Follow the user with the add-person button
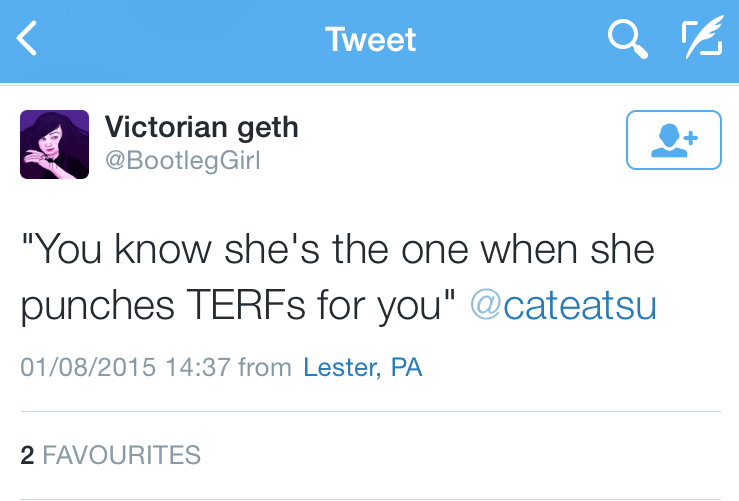This screenshot has height=501, width=739. [x=673, y=140]
